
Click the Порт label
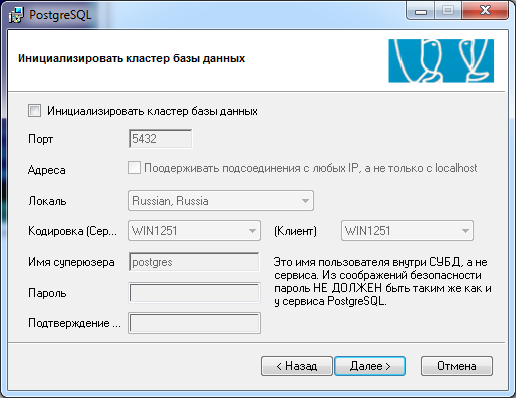[41, 139]
